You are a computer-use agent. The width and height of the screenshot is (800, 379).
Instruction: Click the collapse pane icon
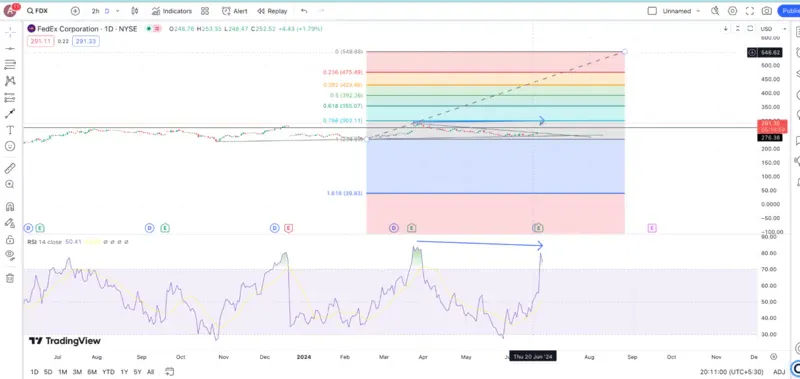coord(738,29)
